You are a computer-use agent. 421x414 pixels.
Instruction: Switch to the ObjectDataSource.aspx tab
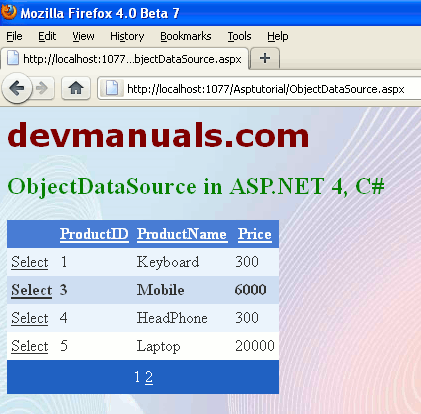[x=124, y=59]
